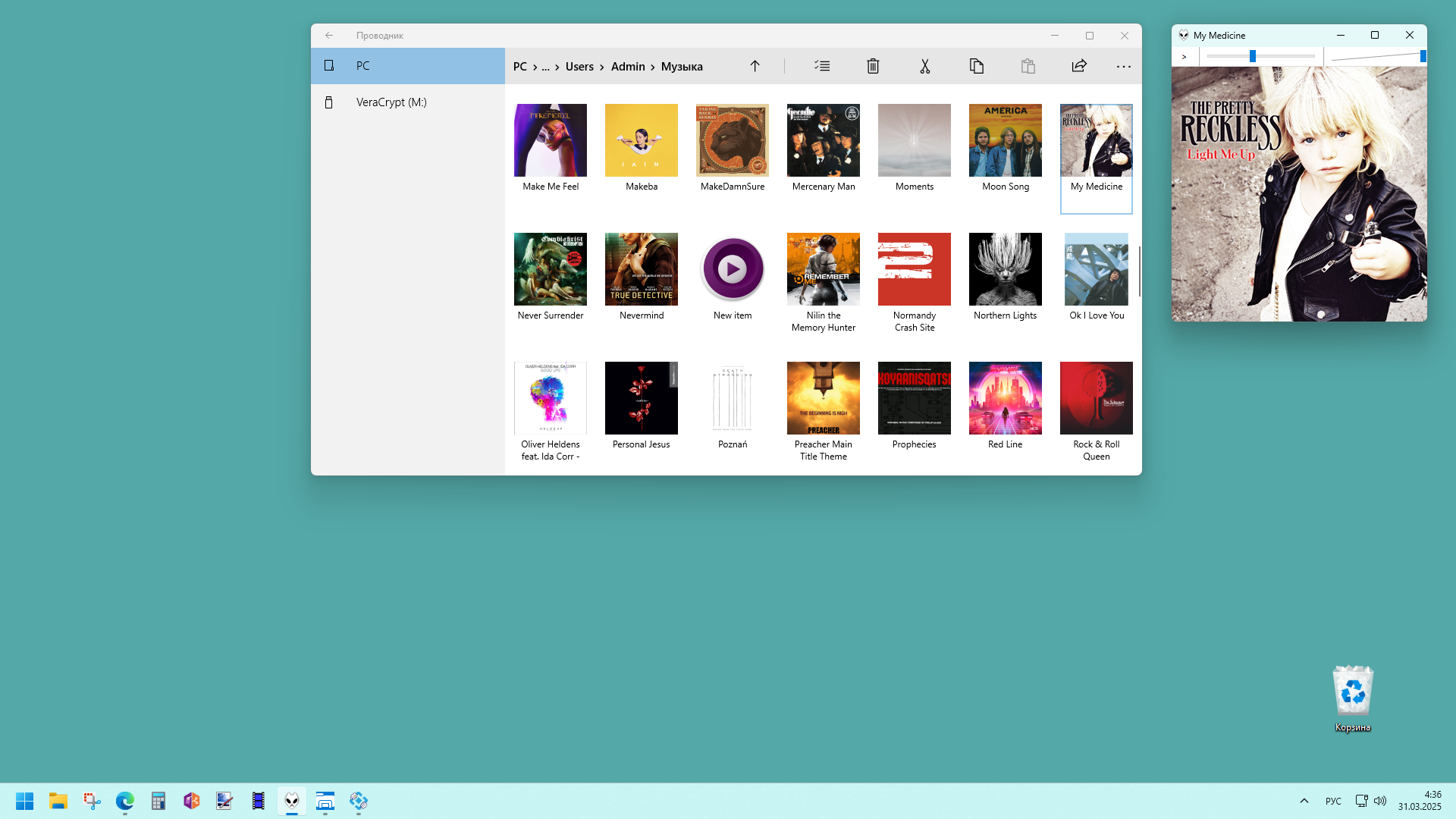Expand the breadcrumb ellipsis
The height and width of the screenshot is (819, 1456).
545,67
